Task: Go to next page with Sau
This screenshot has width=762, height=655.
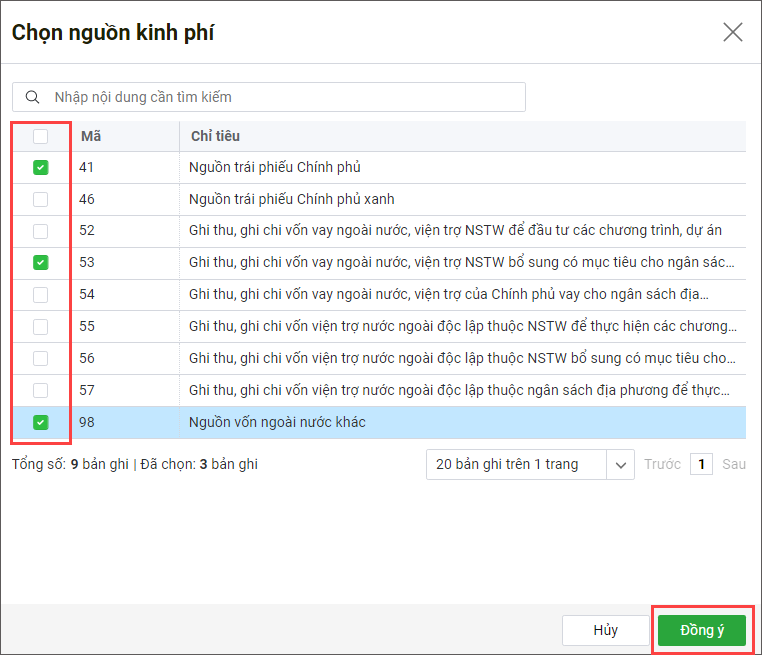Action: [x=734, y=465]
